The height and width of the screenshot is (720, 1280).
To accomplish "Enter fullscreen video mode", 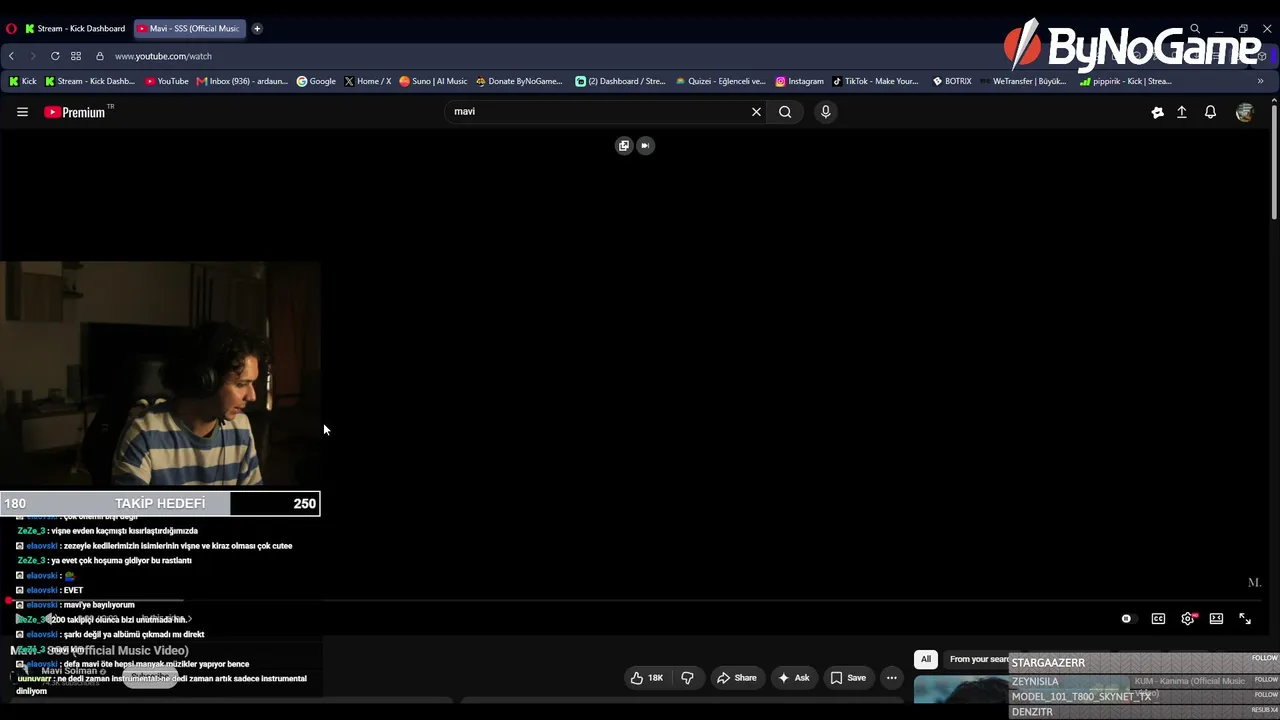I will 1245,619.
